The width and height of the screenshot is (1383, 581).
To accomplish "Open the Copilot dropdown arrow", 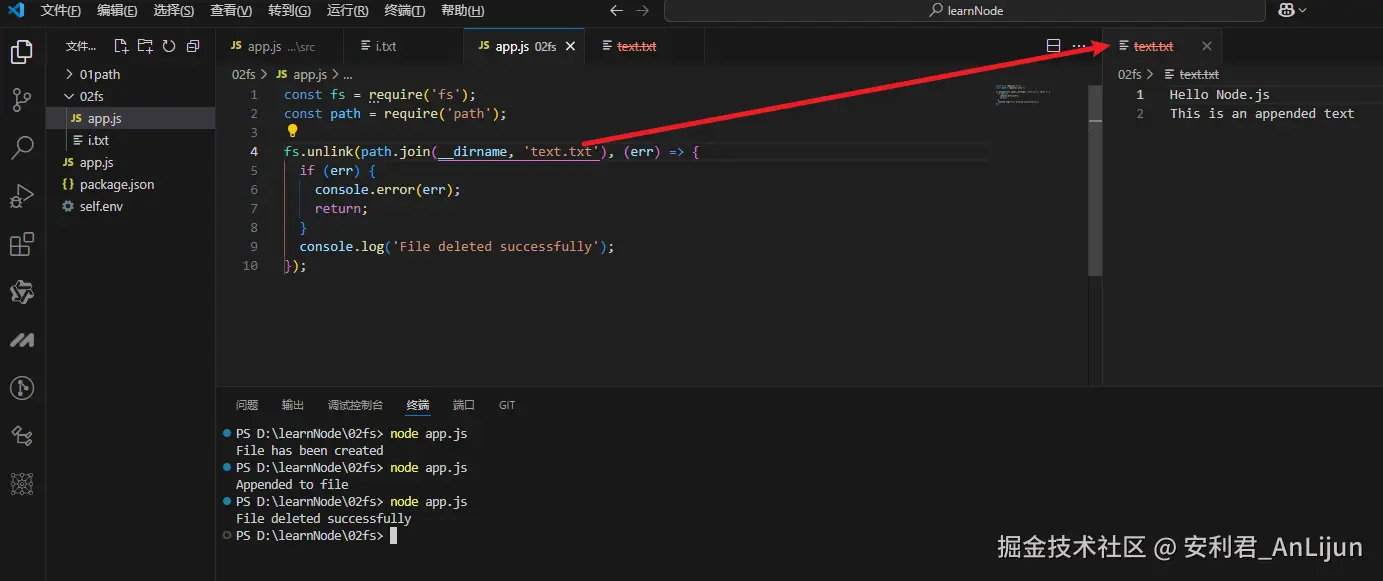I will (1302, 11).
